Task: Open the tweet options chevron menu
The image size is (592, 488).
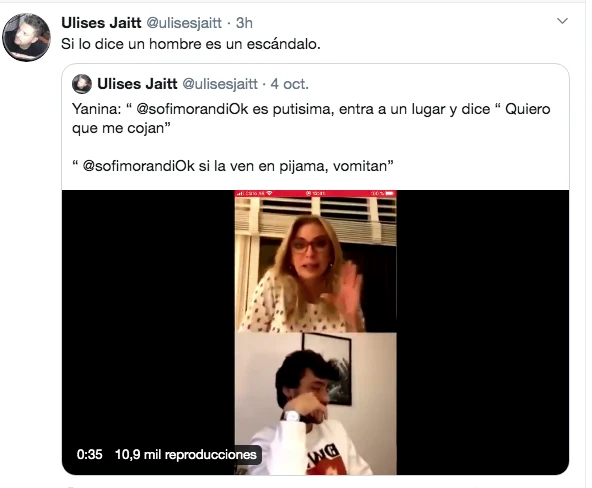Action: [x=562, y=21]
